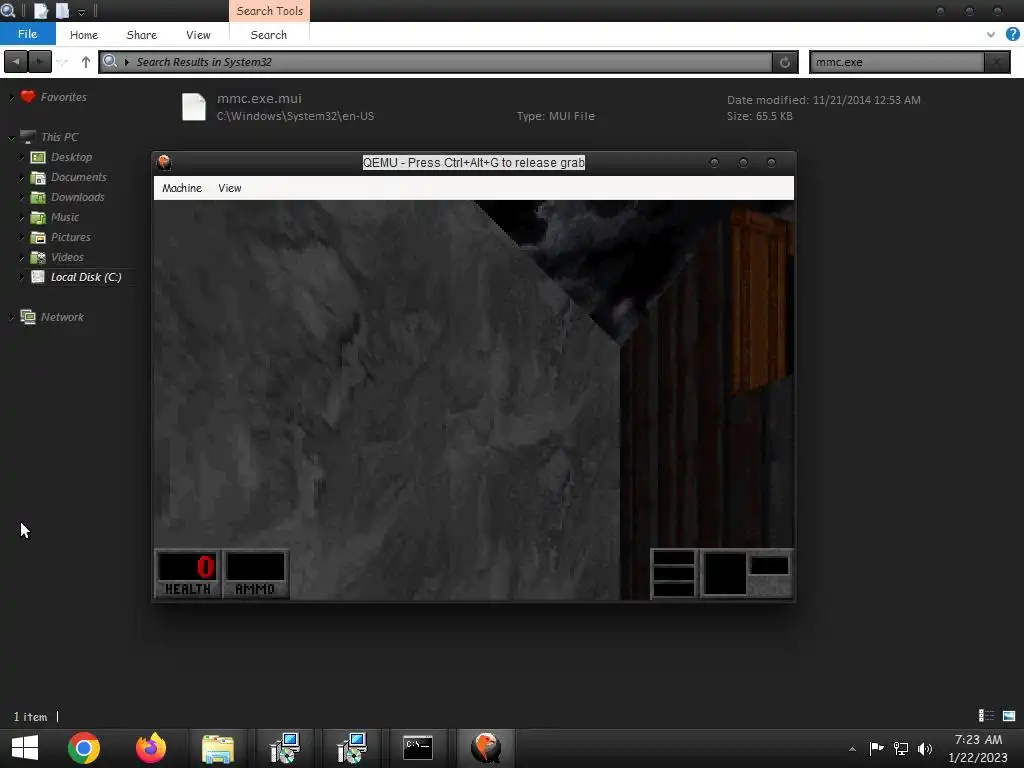
Task: Click the path C:\Windows\System32\en-US
Action: coord(295,116)
